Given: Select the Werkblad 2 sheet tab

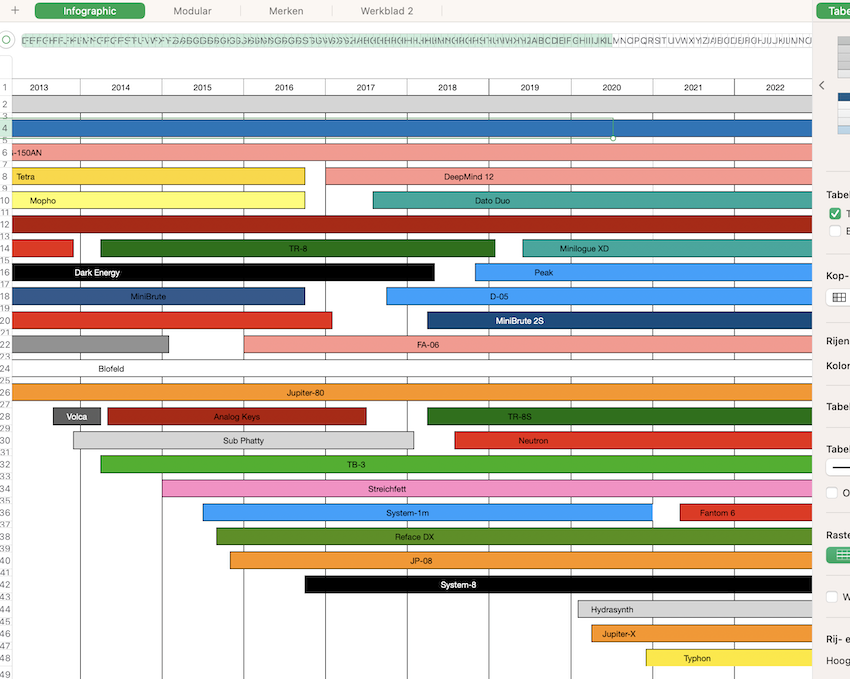Looking at the screenshot, I should pyautogui.click(x=387, y=11).
